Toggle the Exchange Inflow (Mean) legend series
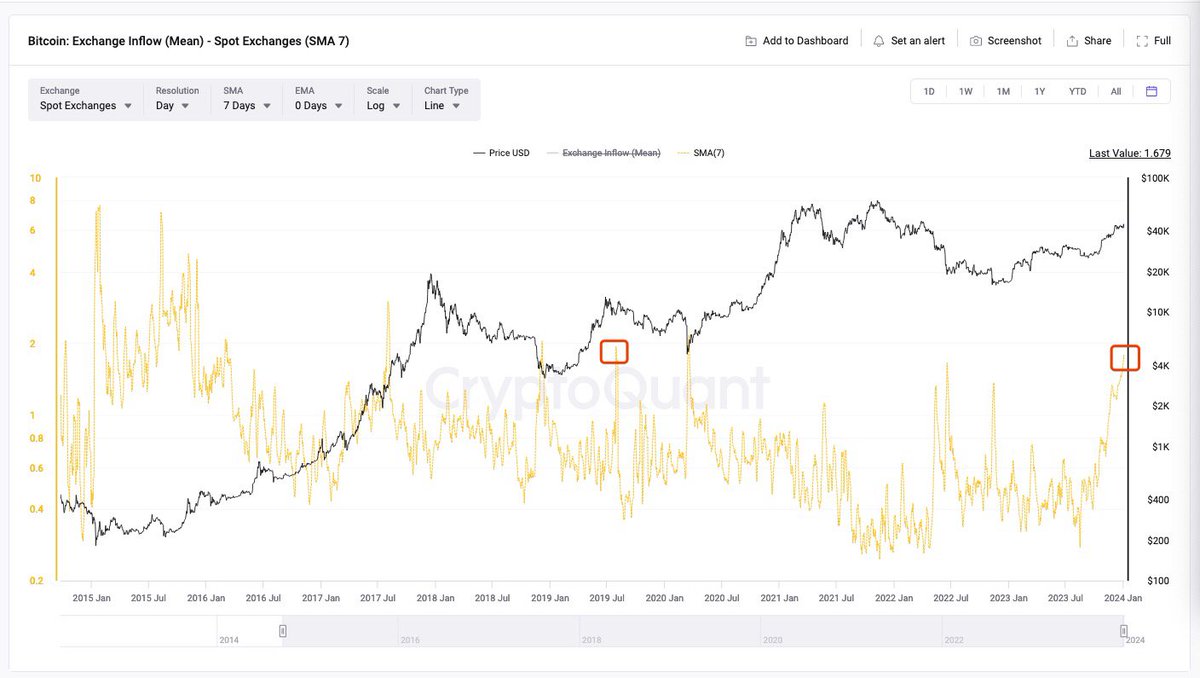1200x678 pixels. (x=604, y=153)
